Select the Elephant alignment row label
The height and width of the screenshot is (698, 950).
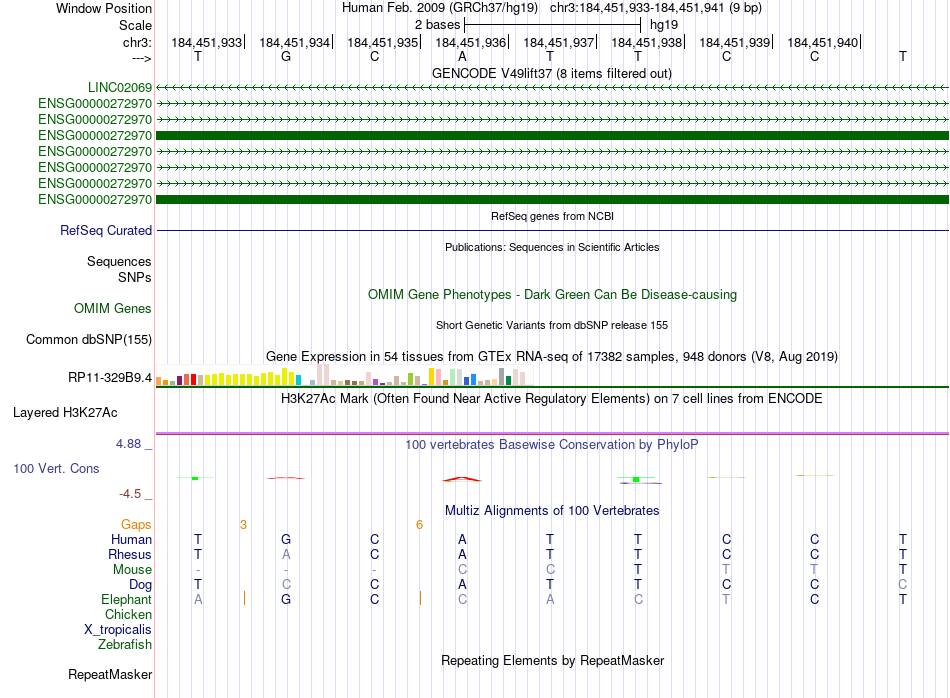click(126, 599)
